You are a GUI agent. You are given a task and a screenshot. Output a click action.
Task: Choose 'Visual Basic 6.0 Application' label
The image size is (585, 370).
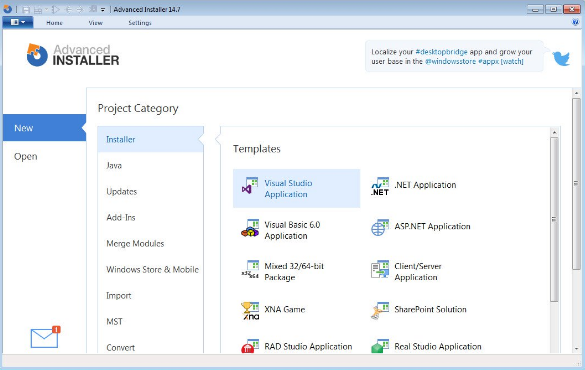[292, 231]
